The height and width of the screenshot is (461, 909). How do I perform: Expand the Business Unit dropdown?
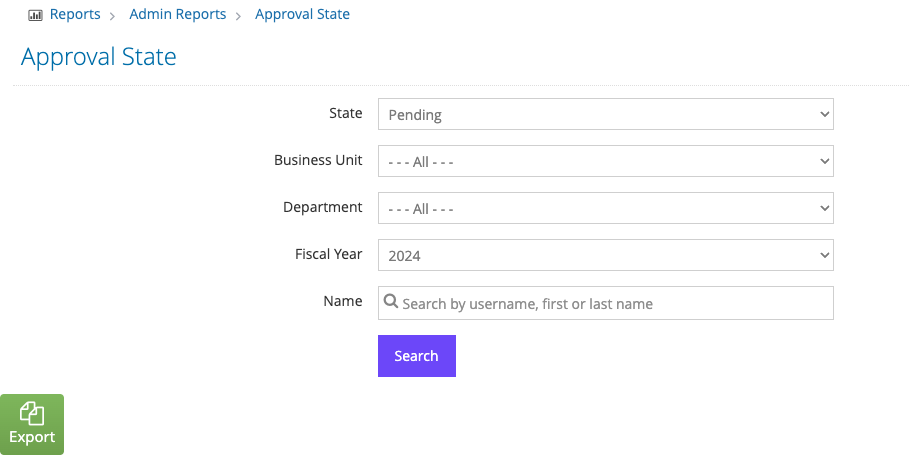pos(606,161)
